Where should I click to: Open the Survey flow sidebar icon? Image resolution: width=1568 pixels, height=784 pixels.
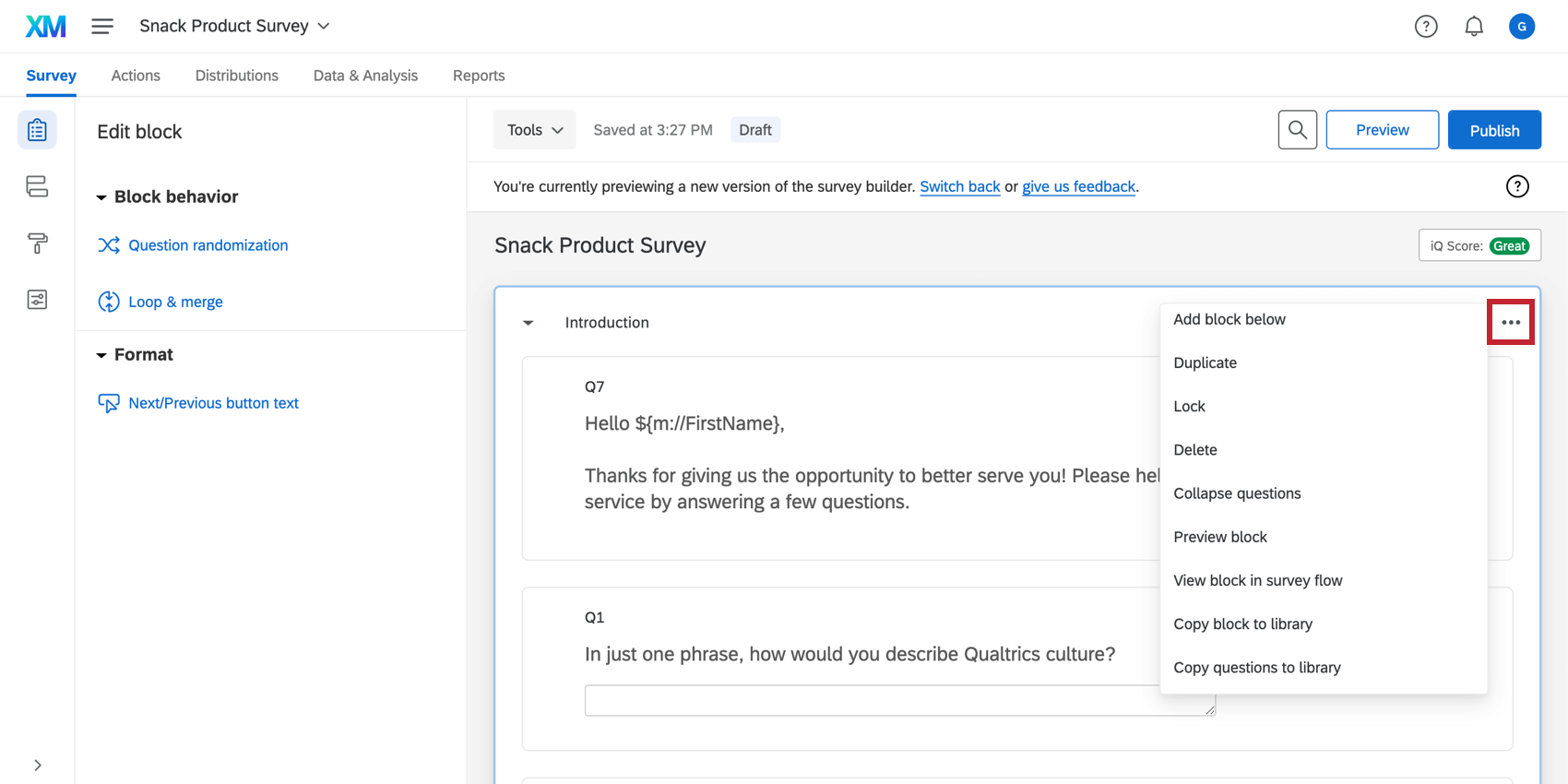(x=37, y=186)
